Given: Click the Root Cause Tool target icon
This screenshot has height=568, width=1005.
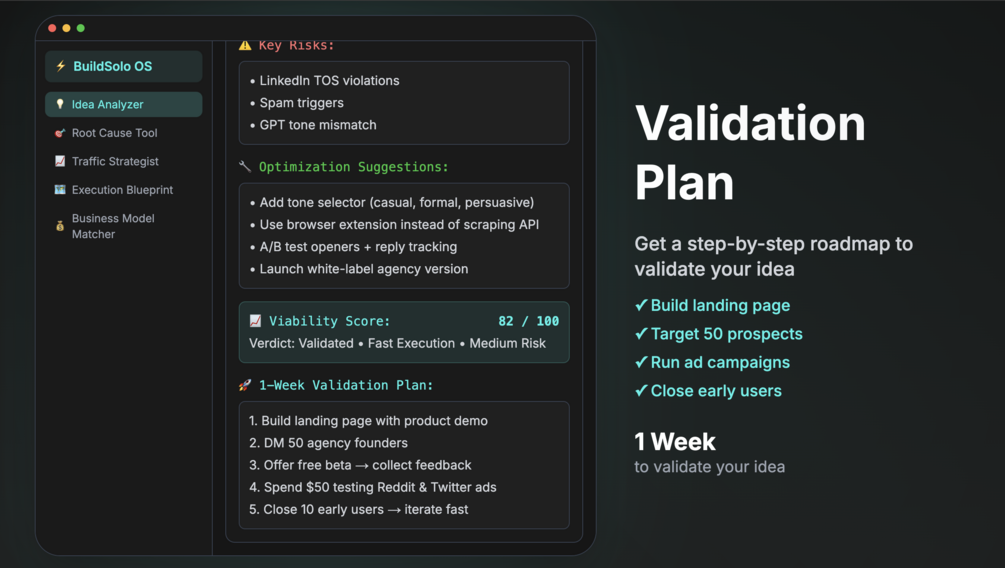Looking at the screenshot, I should [x=60, y=133].
